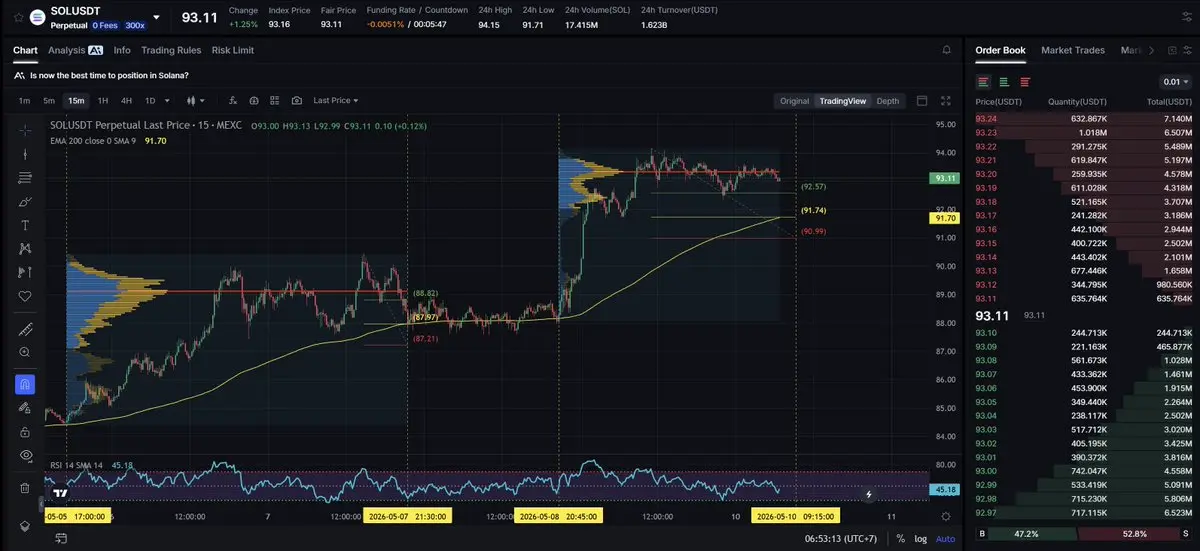Open the 0.01 price grouping dropdown
Image resolution: width=1200 pixels, height=551 pixels.
pos(1176,81)
